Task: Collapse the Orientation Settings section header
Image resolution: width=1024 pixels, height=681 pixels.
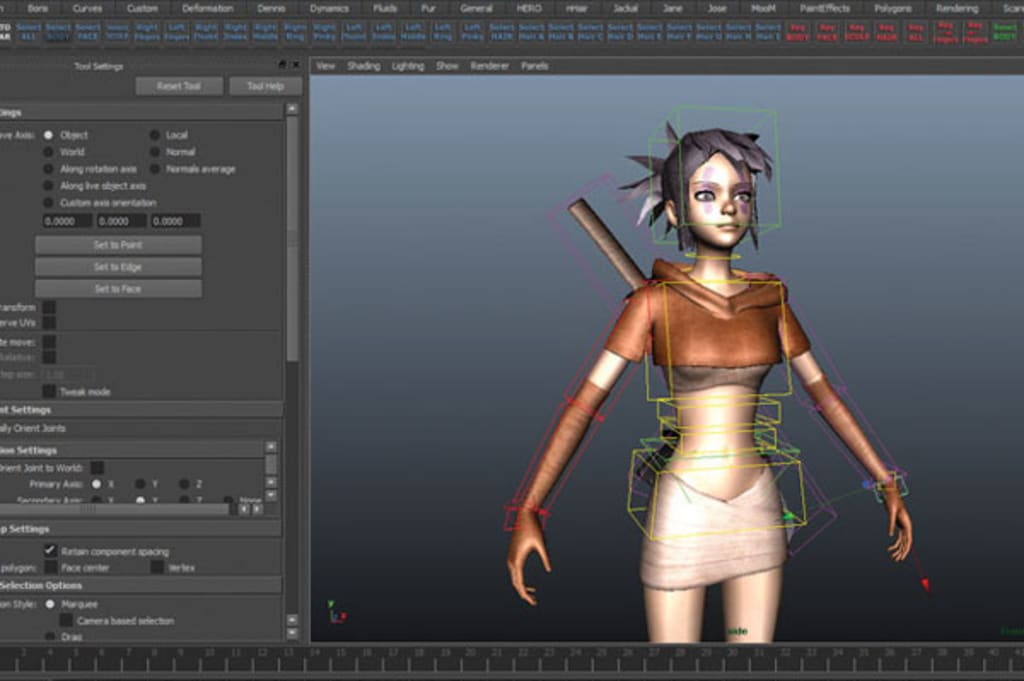Action: tap(131, 451)
